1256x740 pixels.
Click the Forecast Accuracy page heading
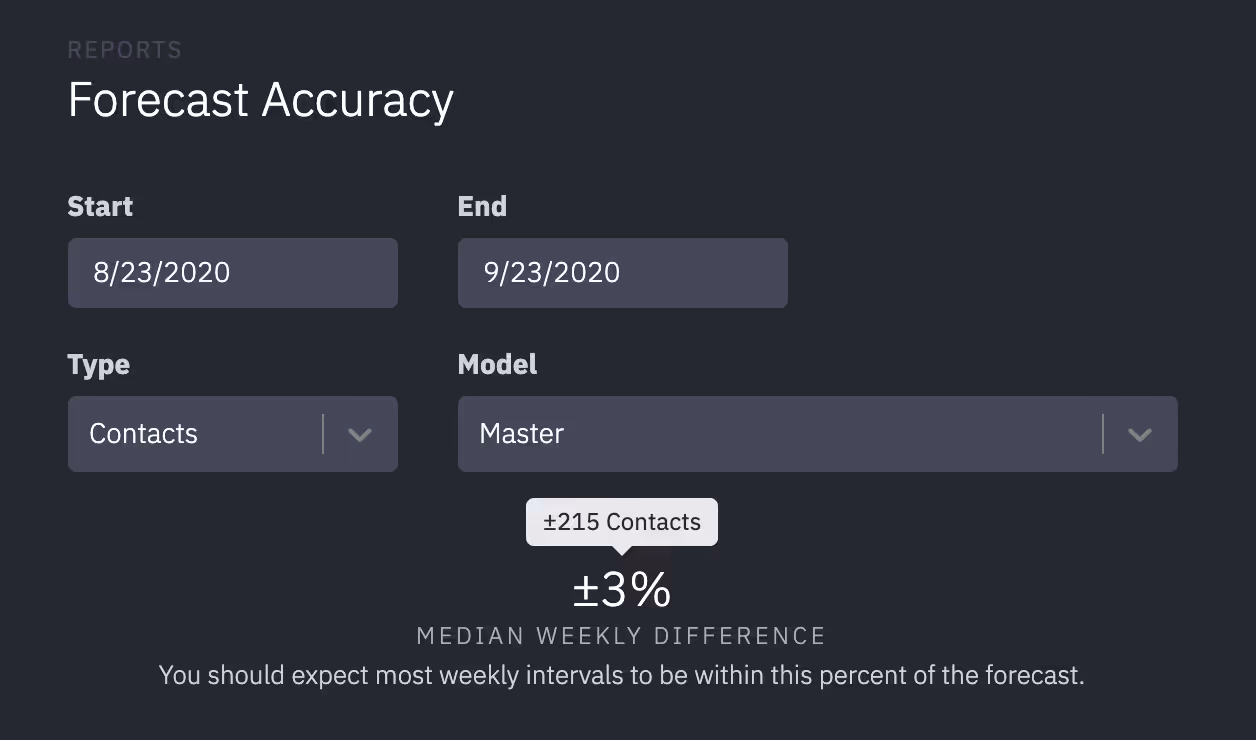click(x=261, y=100)
